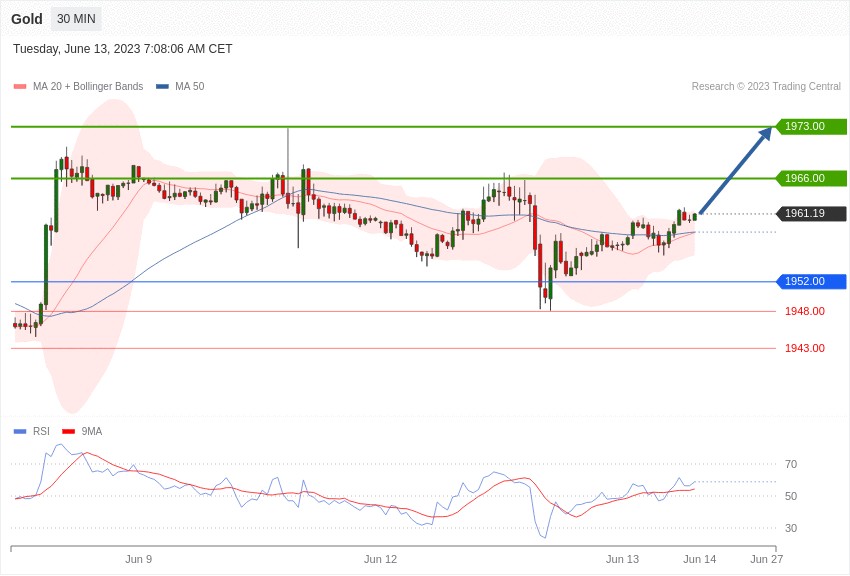This screenshot has width=850, height=576.
Task: Click the 30 MIN timeframe badge
Action: click(76, 19)
